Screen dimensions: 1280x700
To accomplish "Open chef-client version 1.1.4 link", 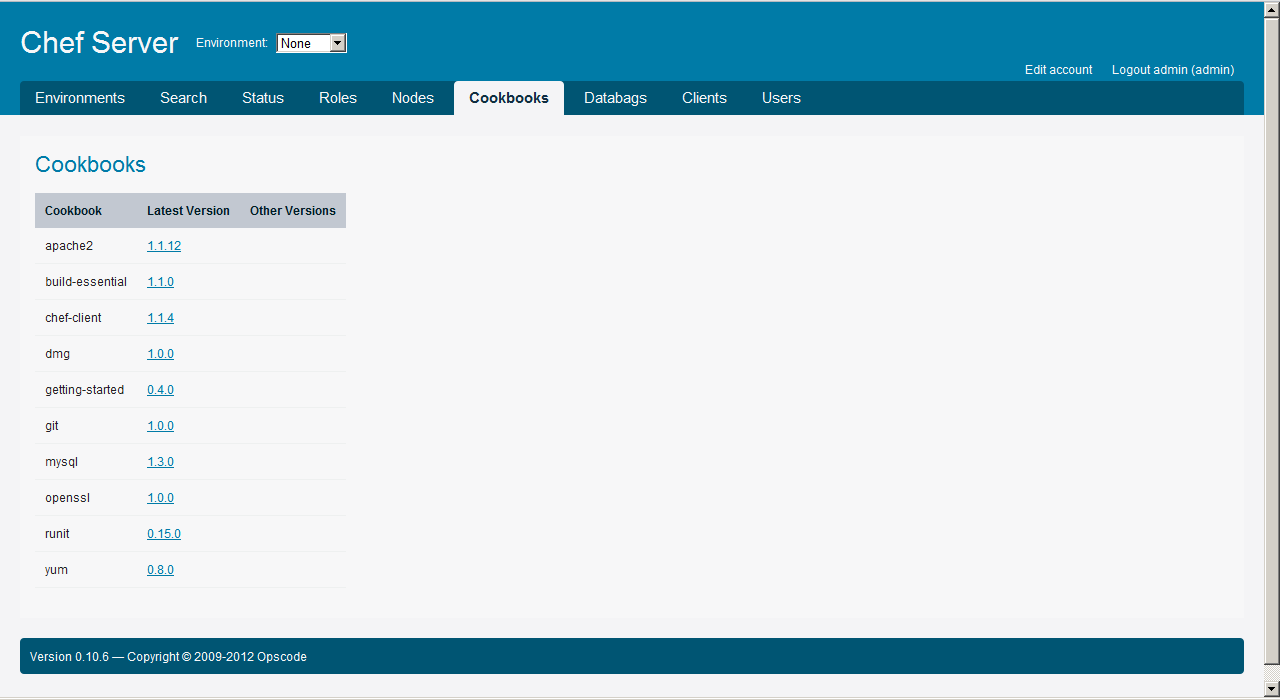I will pos(160,318).
